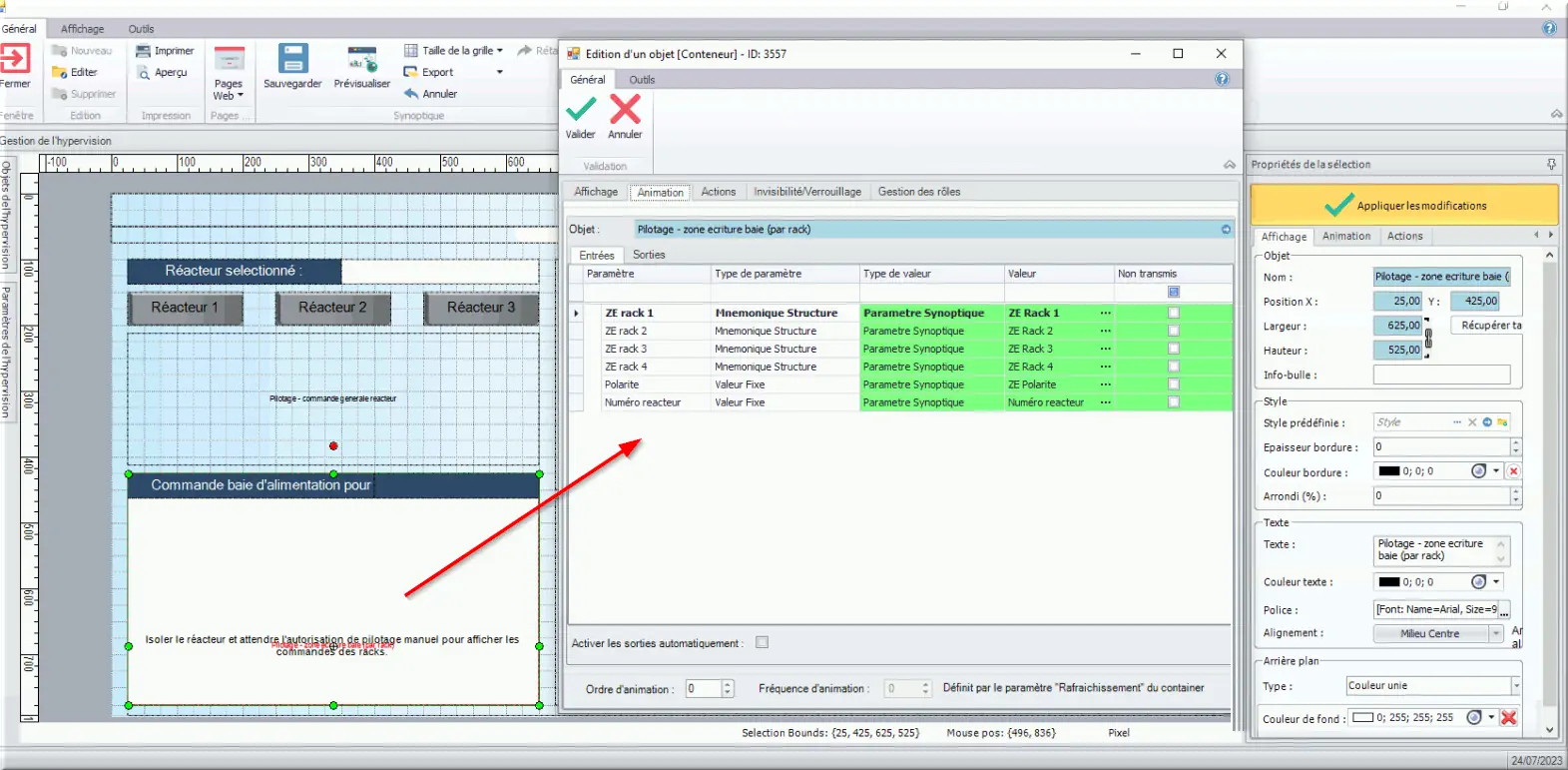Open Gestion des rôles tab
Viewport: 1568px width, 770px height.
tap(919, 192)
